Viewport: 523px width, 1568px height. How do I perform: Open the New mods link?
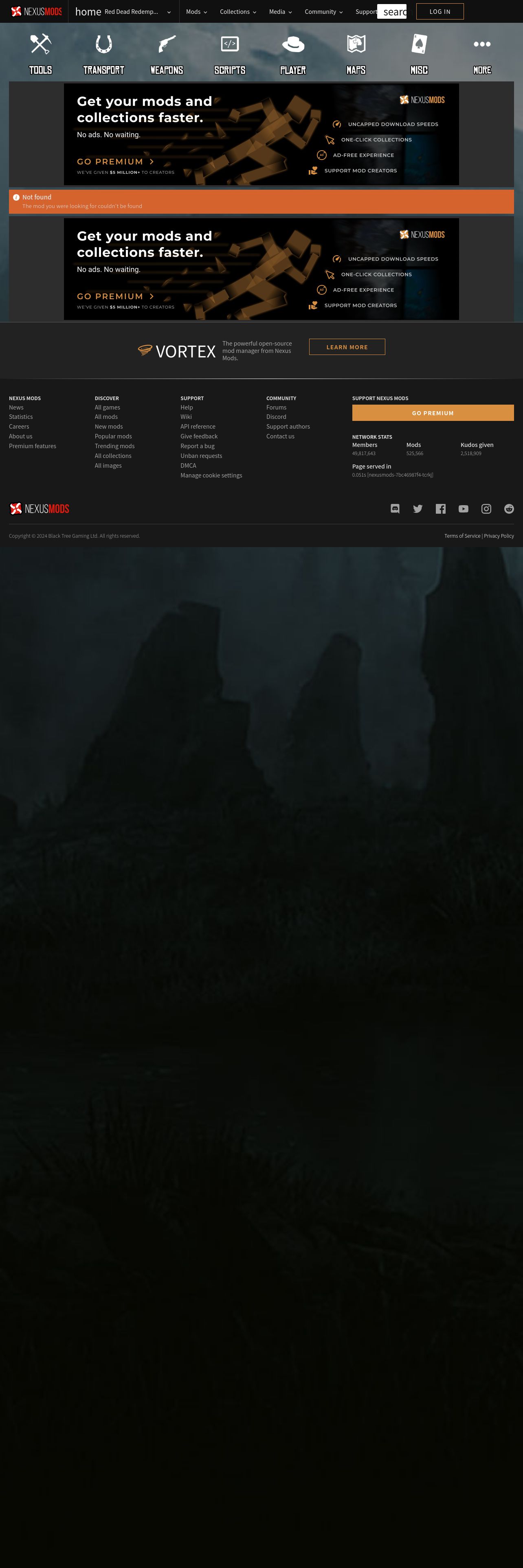click(x=108, y=427)
